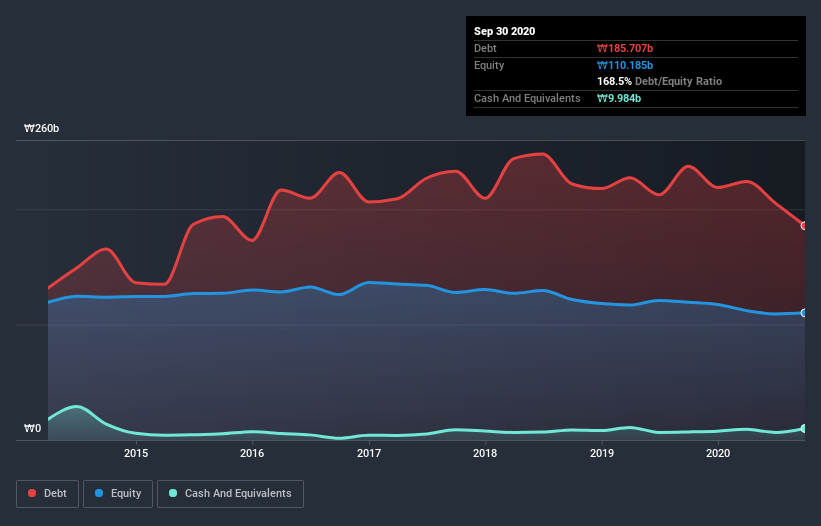The height and width of the screenshot is (526, 821).
Task: Click the 168.5% Debt/Equity Ratio text
Action: tap(659, 81)
